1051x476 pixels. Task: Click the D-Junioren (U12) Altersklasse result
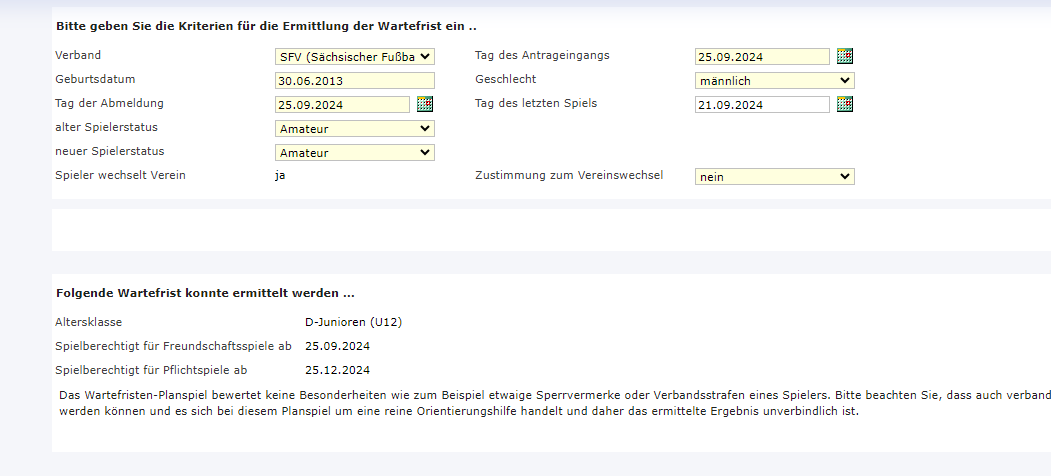tap(353, 322)
